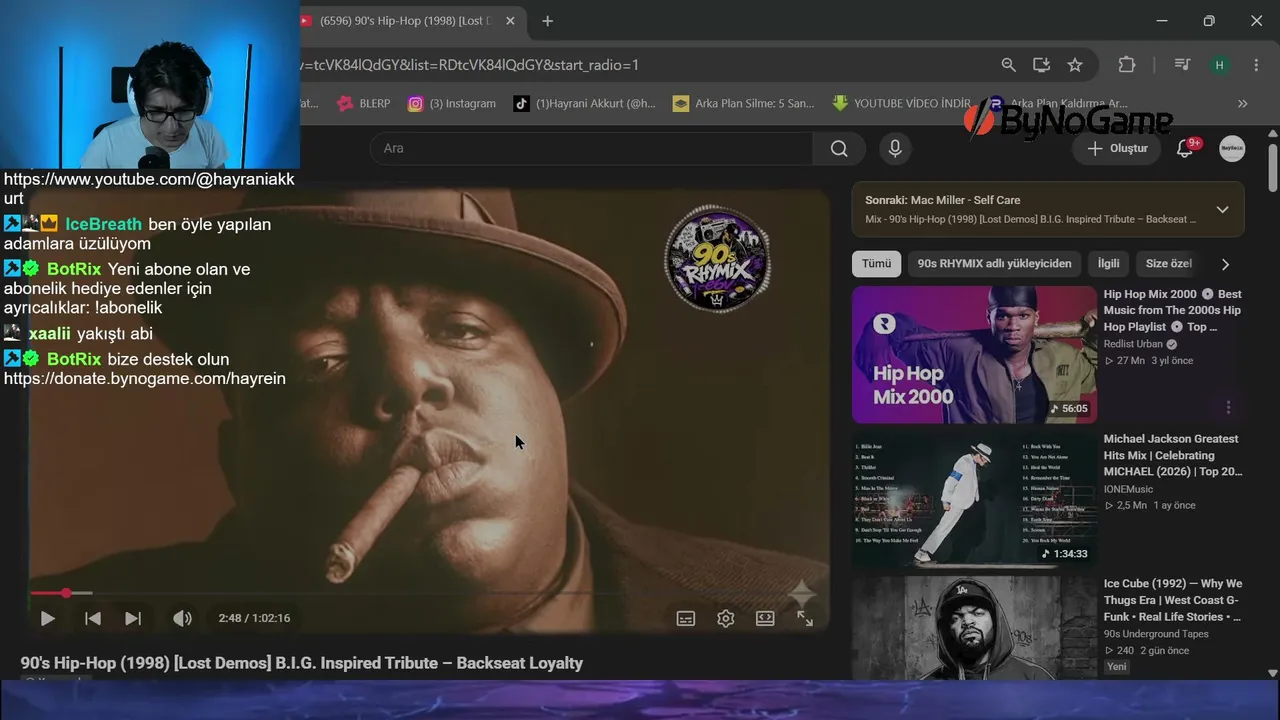The width and height of the screenshot is (1280, 720).
Task: Select the 'Tümü' filter chip
Action: tap(876, 264)
